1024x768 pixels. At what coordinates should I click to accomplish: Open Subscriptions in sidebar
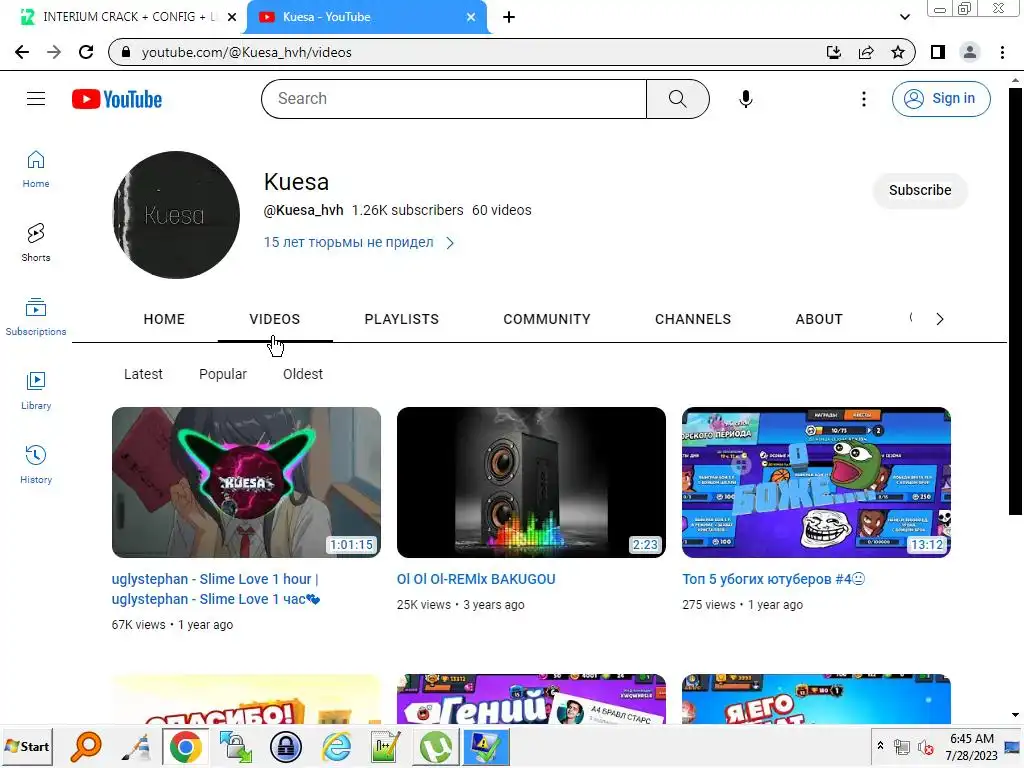point(36,317)
